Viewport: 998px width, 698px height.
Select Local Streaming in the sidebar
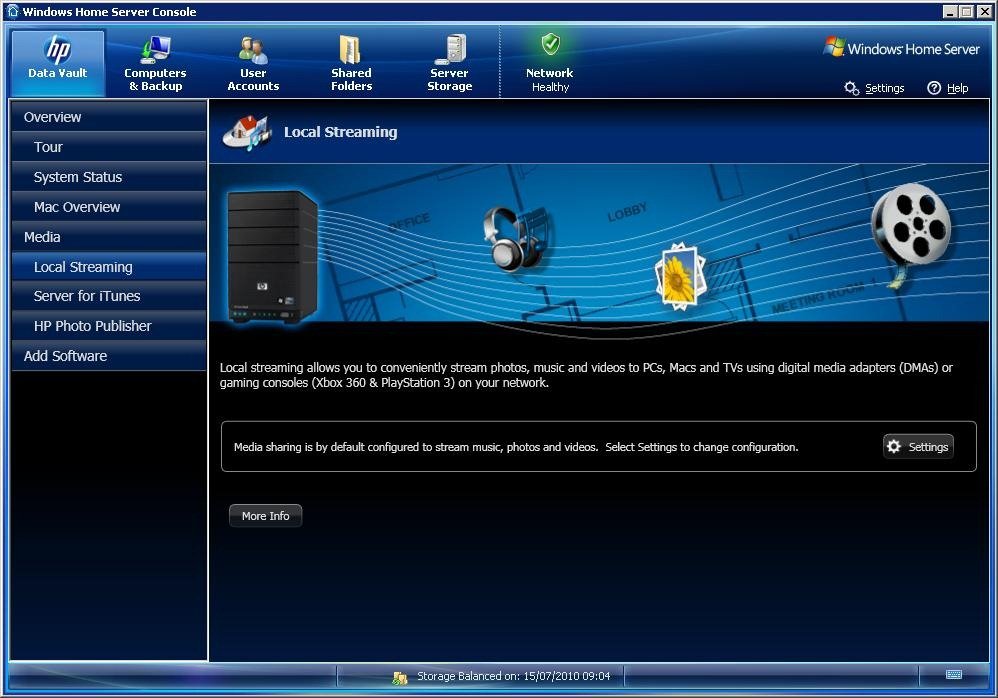(109, 267)
